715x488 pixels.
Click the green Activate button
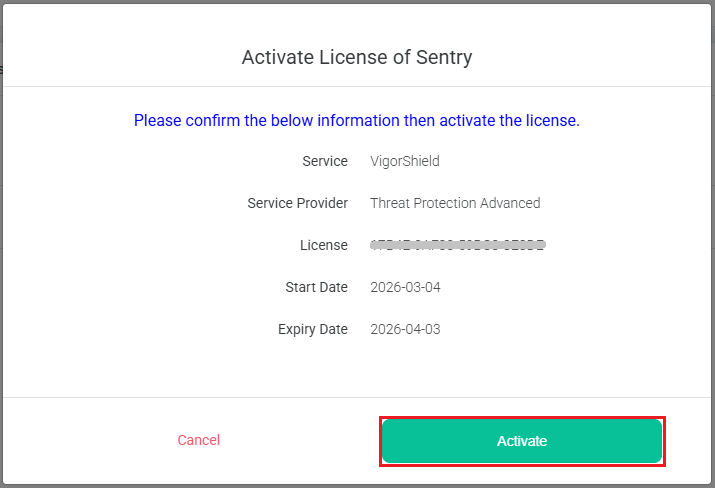pos(521,441)
